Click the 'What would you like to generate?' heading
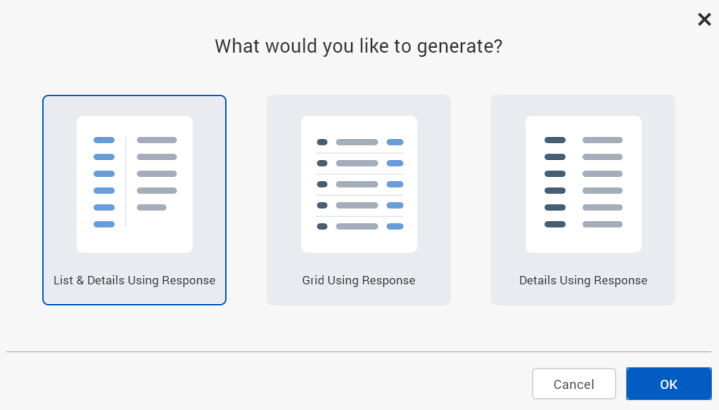This screenshot has width=719, height=410. point(359,46)
